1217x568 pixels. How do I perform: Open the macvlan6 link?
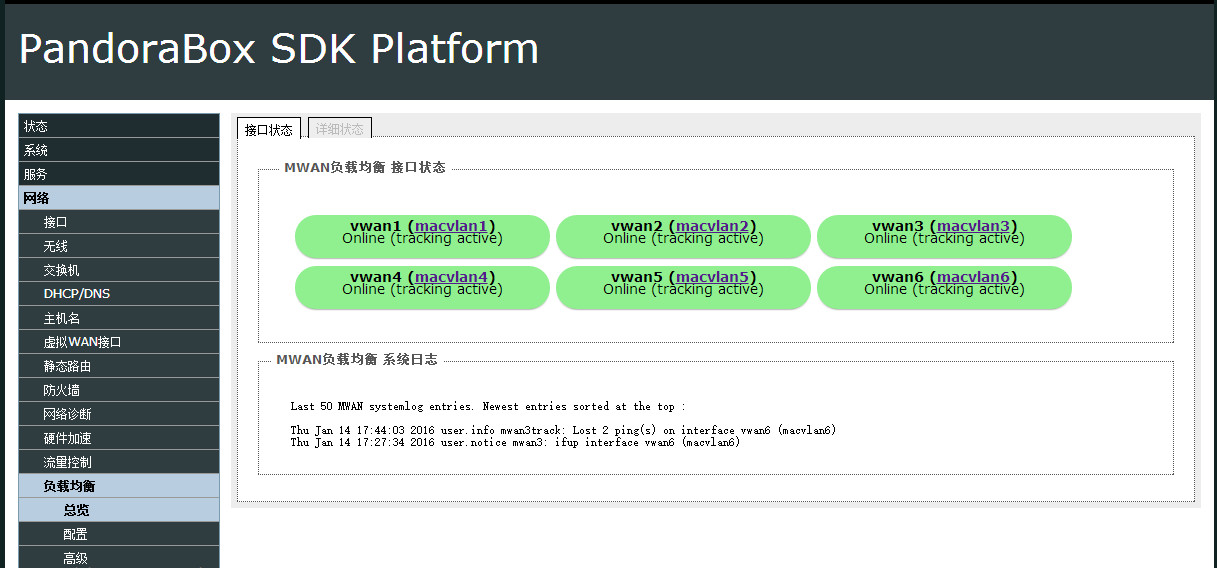(974, 277)
